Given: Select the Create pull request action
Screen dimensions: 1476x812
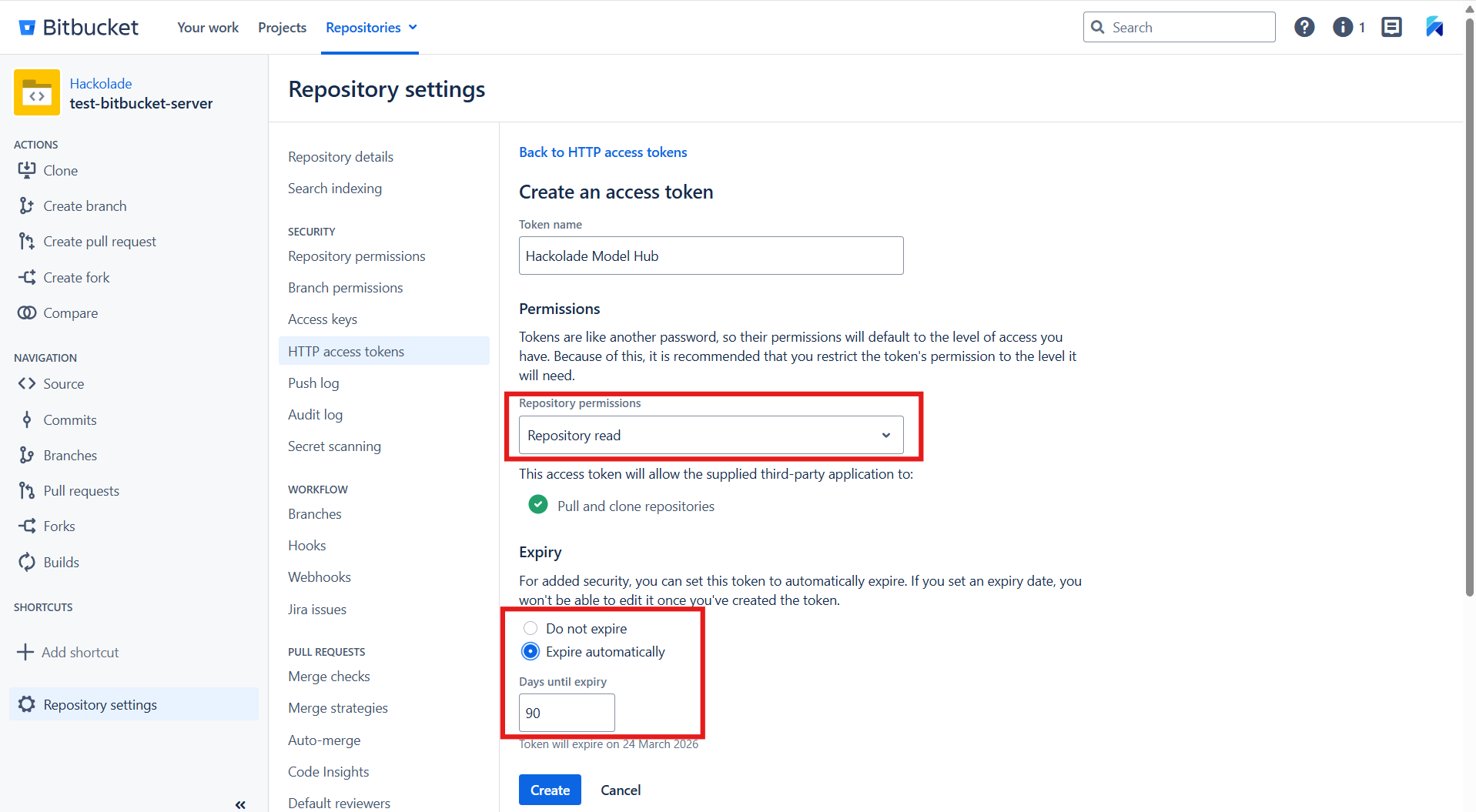Looking at the screenshot, I should [x=99, y=241].
